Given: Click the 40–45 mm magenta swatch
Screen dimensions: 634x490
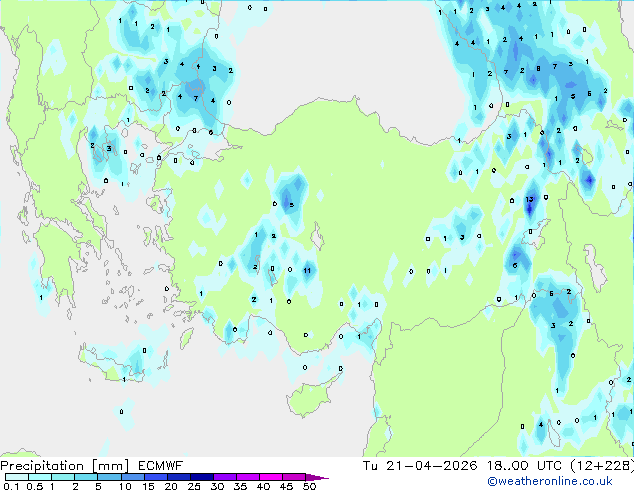Looking at the screenshot, I should [271, 477].
